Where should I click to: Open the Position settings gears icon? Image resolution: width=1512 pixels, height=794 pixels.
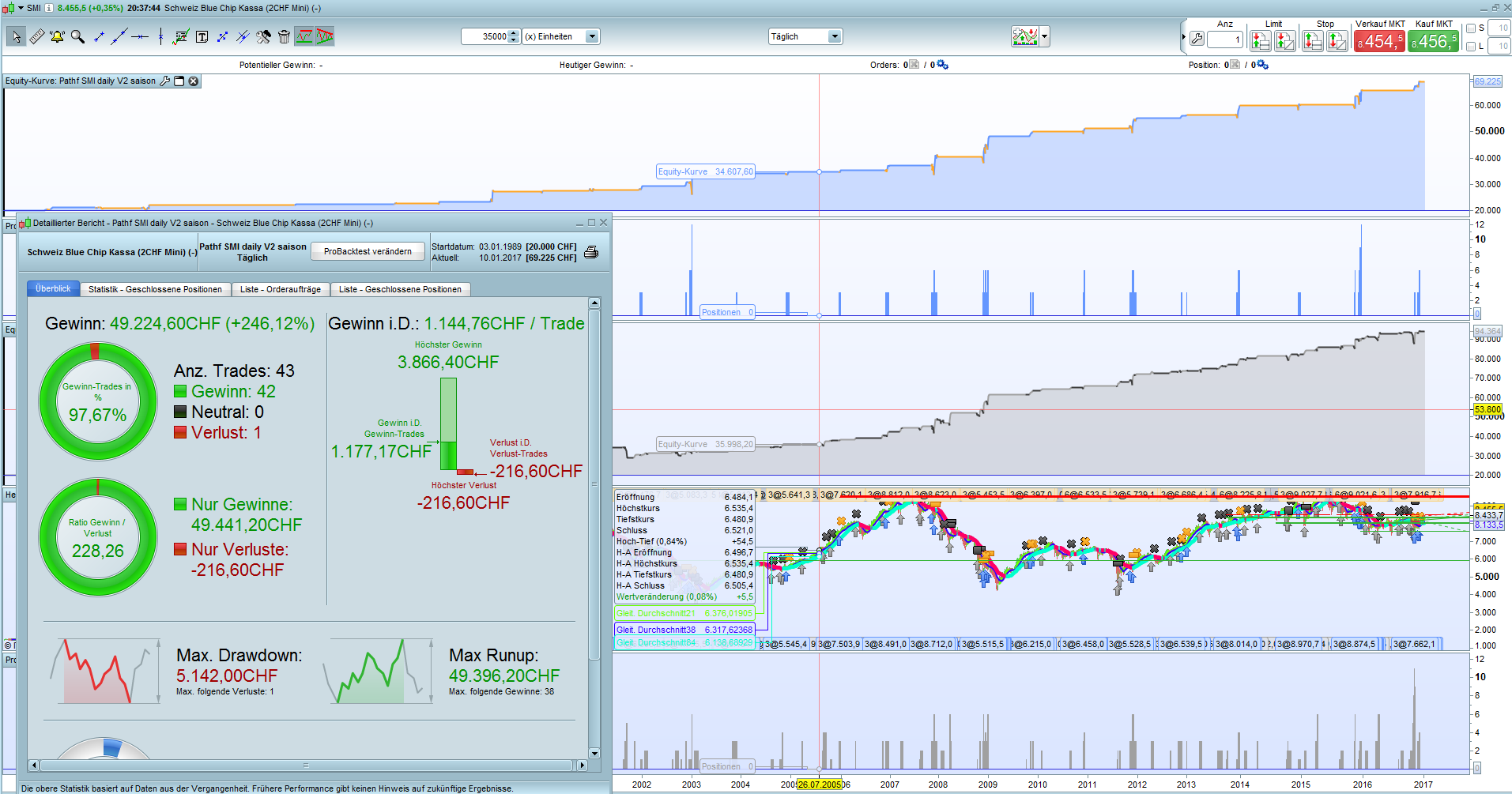click(x=1262, y=65)
